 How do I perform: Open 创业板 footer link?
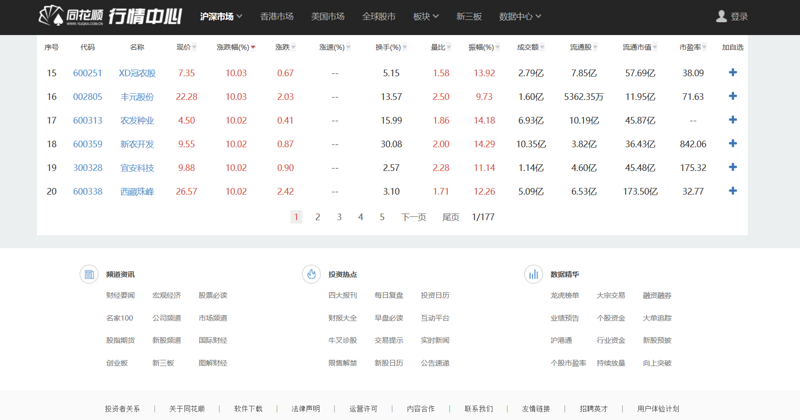(x=117, y=363)
